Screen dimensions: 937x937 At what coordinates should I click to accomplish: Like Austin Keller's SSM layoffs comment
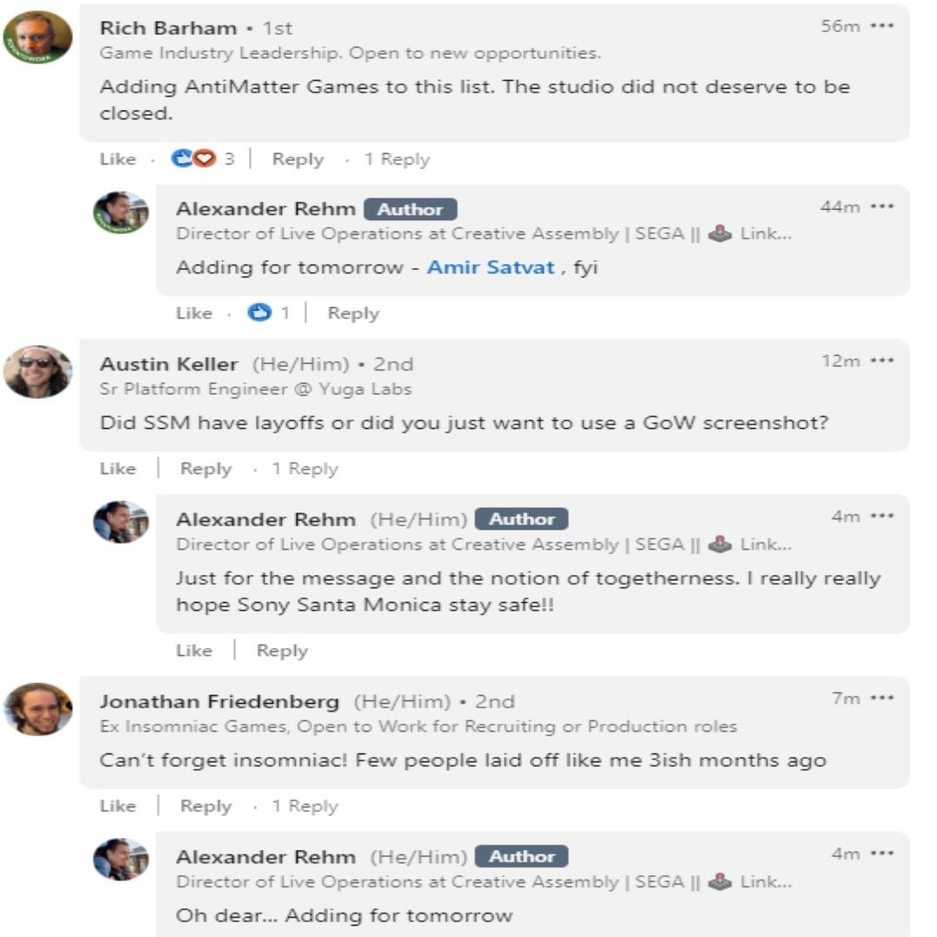[x=117, y=468]
